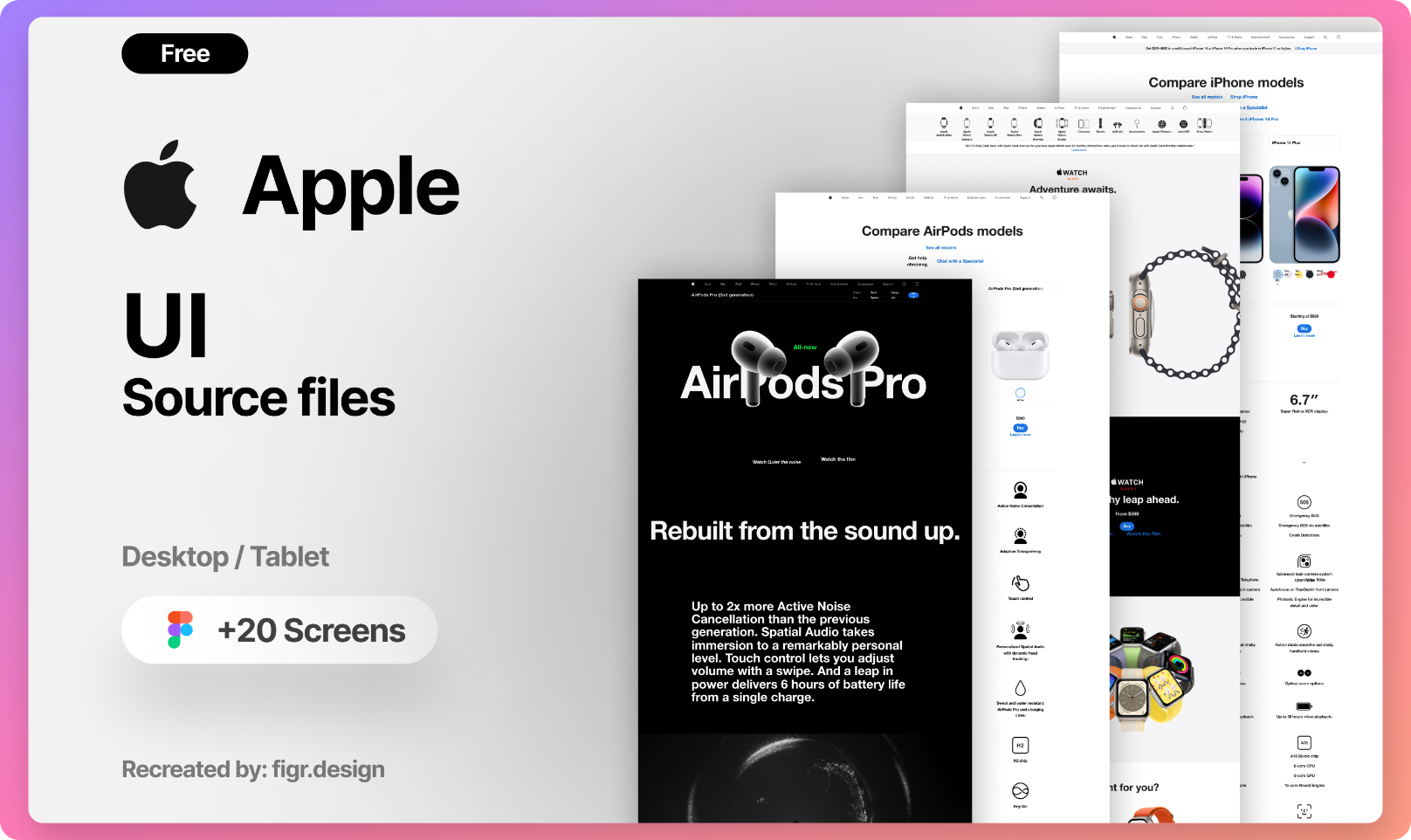The image size is (1411, 840).
Task: Select the blue iPhone 14 Plus color
Action: [x=1277, y=274]
